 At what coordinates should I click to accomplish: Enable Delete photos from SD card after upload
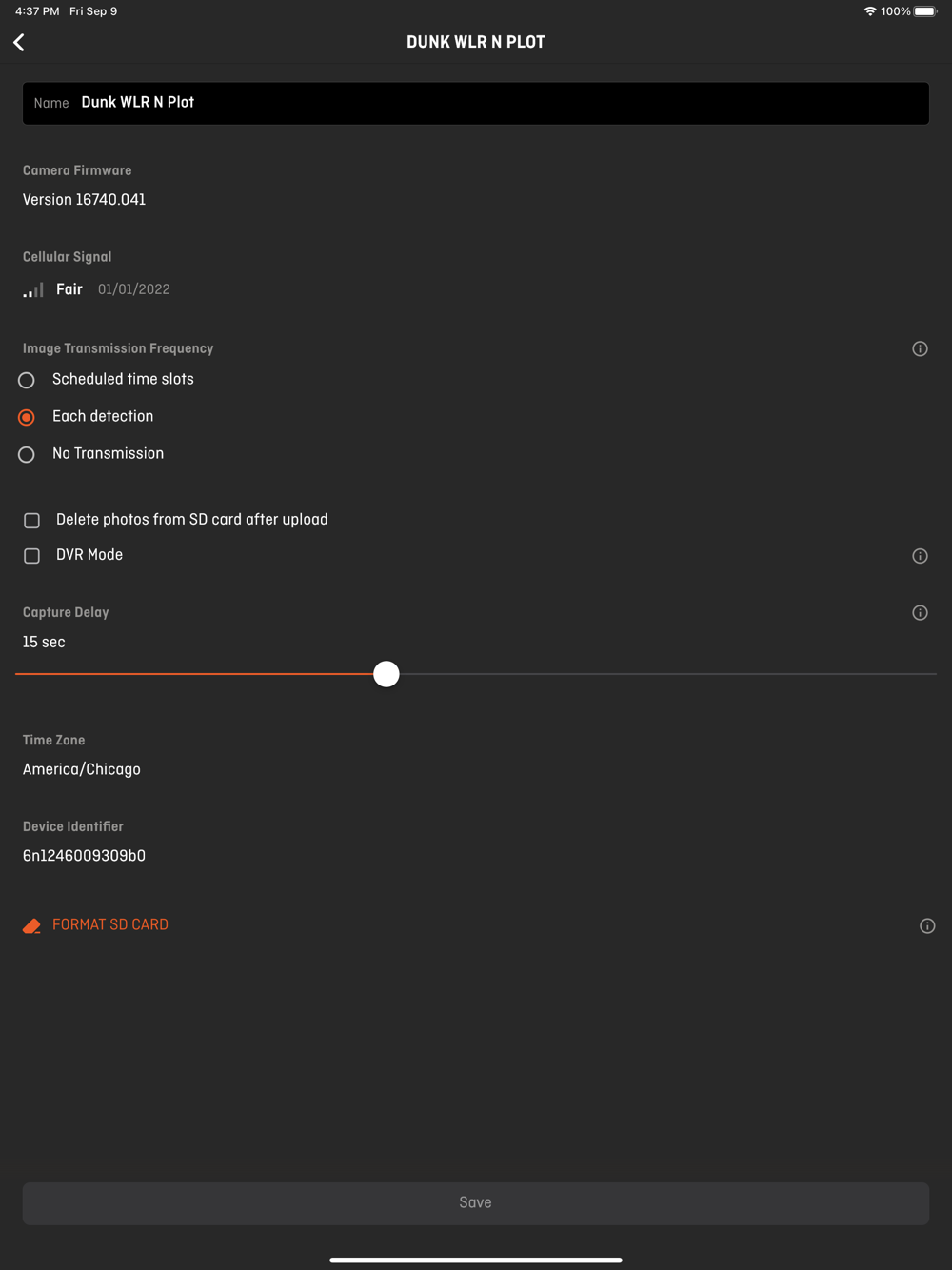tap(31, 520)
